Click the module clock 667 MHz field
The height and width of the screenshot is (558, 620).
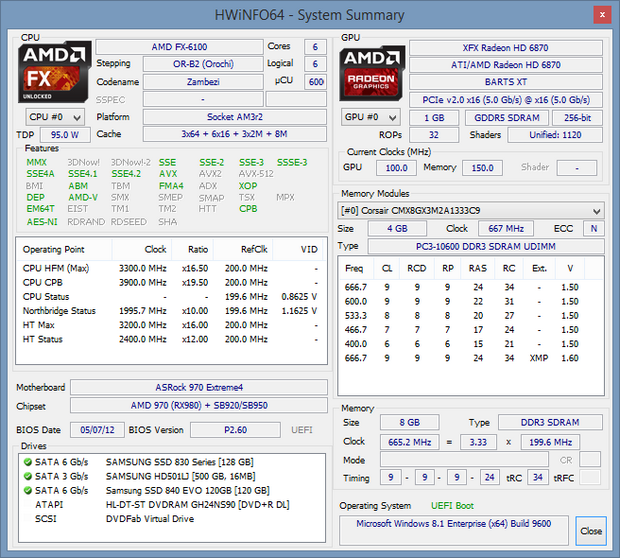[506, 229]
